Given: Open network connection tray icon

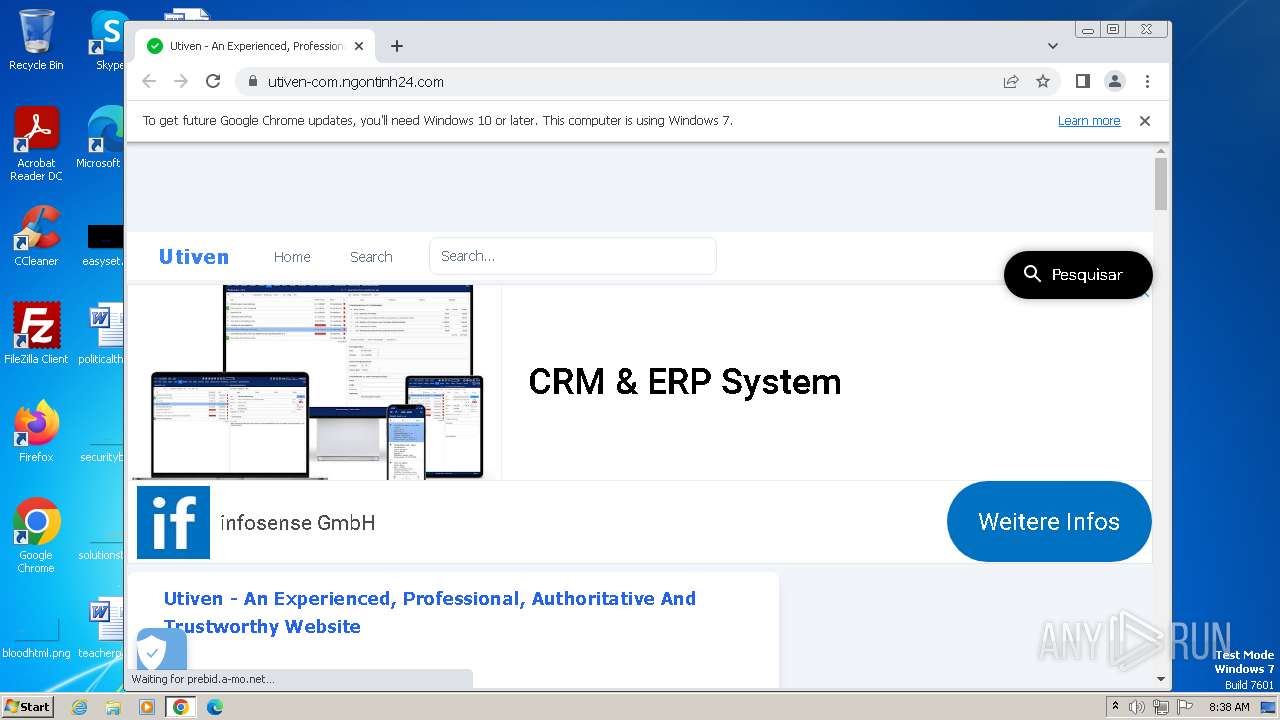Looking at the screenshot, I should click(1160, 707).
